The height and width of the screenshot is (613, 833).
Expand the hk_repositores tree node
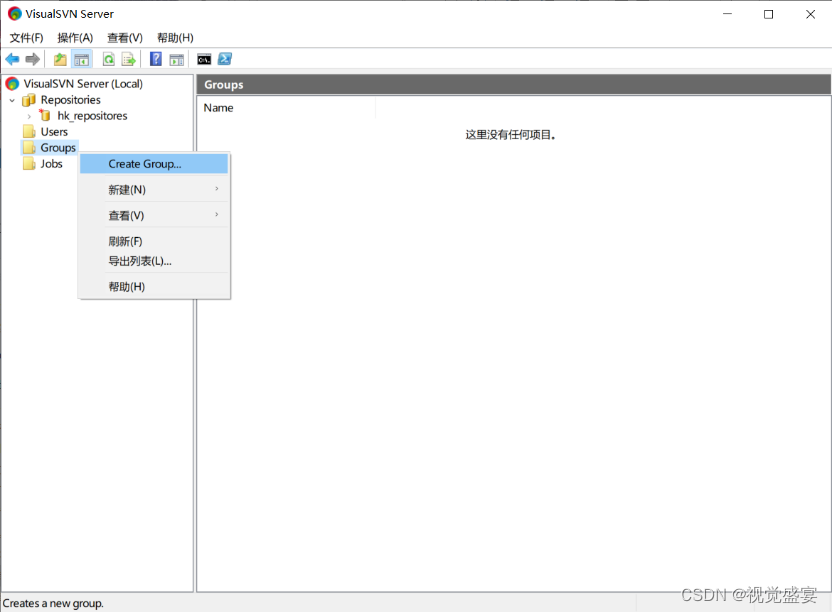[x=29, y=116]
